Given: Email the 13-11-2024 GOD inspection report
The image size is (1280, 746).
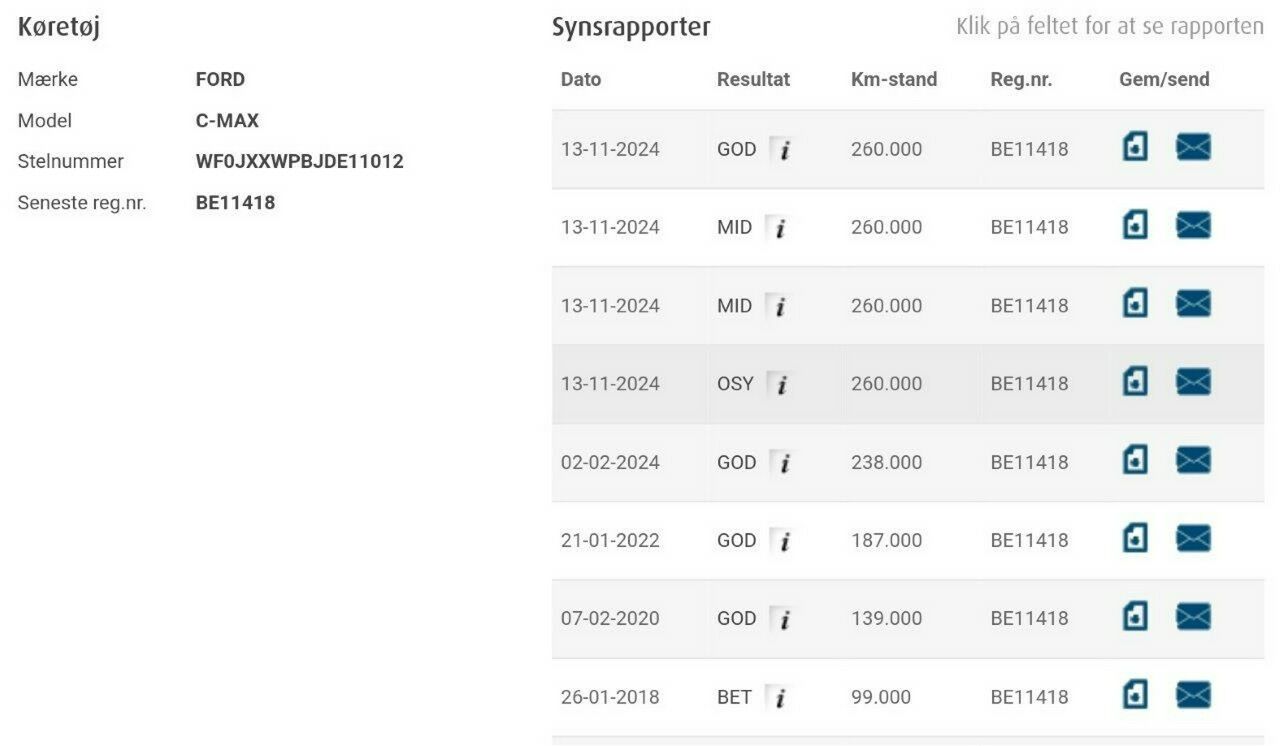Looking at the screenshot, I should click(1193, 148).
